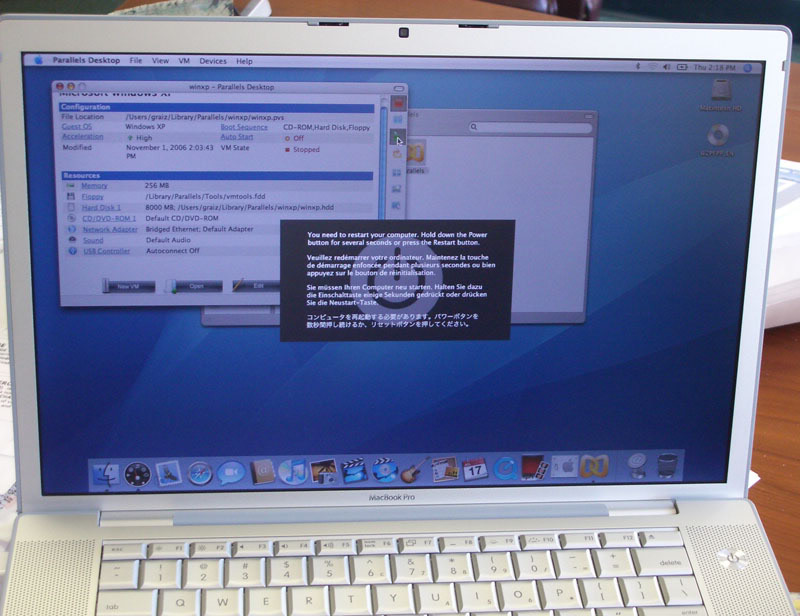Open CD/DVD-ROM 1 settings link
Viewport: 800px width, 616px height.
click(109, 218)
